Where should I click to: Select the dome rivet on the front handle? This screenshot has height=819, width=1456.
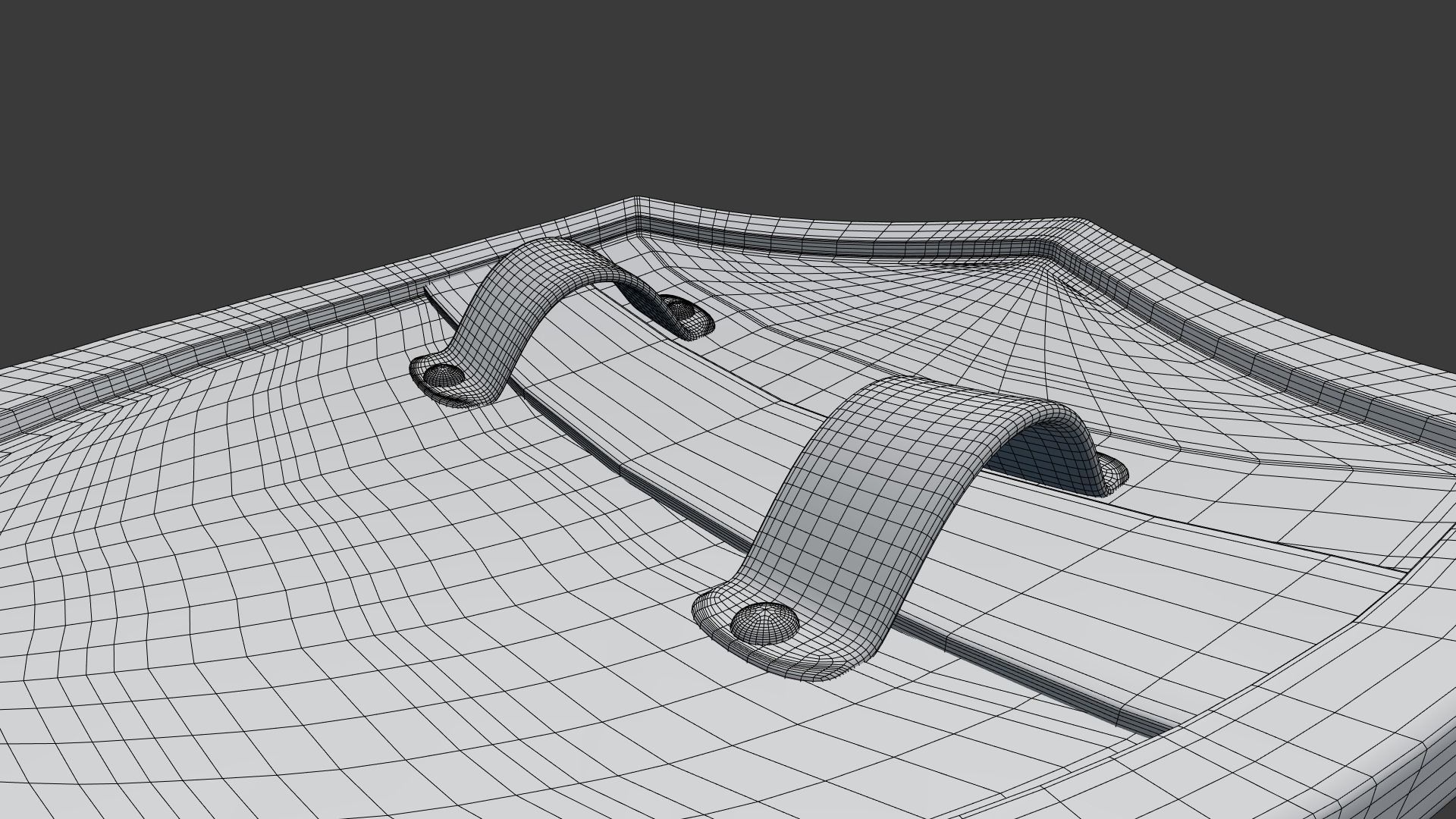coord(765,623)
